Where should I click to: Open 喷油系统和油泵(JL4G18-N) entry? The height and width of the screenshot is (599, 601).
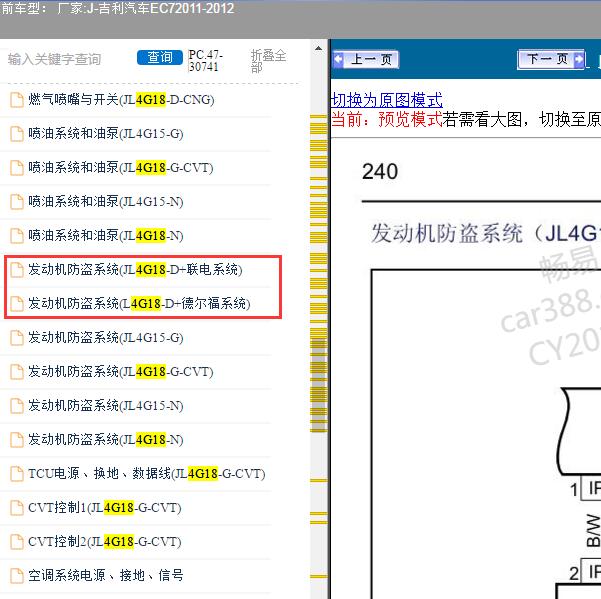pyautogui.click(x=106, y=236)
